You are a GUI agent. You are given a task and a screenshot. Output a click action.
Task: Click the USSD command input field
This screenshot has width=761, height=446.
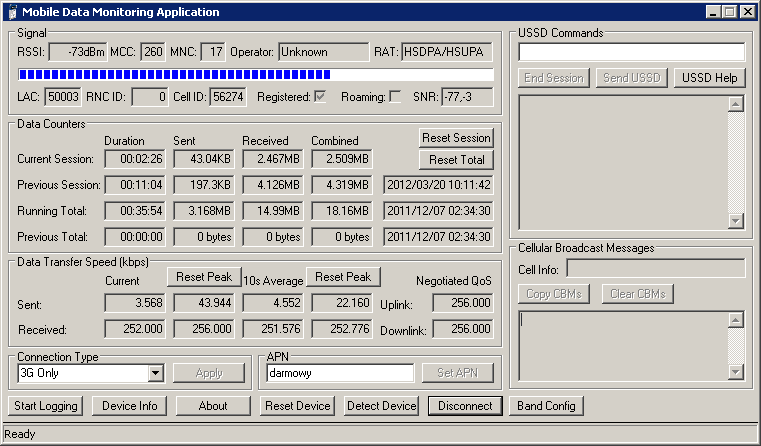[x=631, y=52]
